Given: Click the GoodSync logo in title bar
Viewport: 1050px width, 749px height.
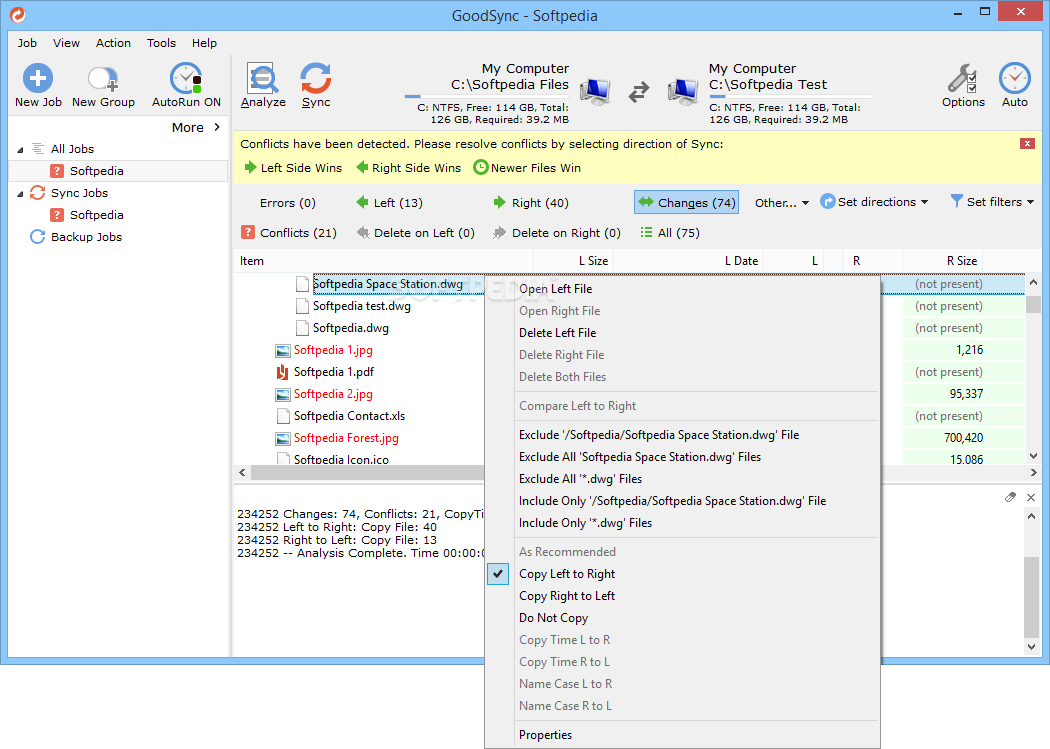Looking at the screenshot, I should click(x=18, y=14).
